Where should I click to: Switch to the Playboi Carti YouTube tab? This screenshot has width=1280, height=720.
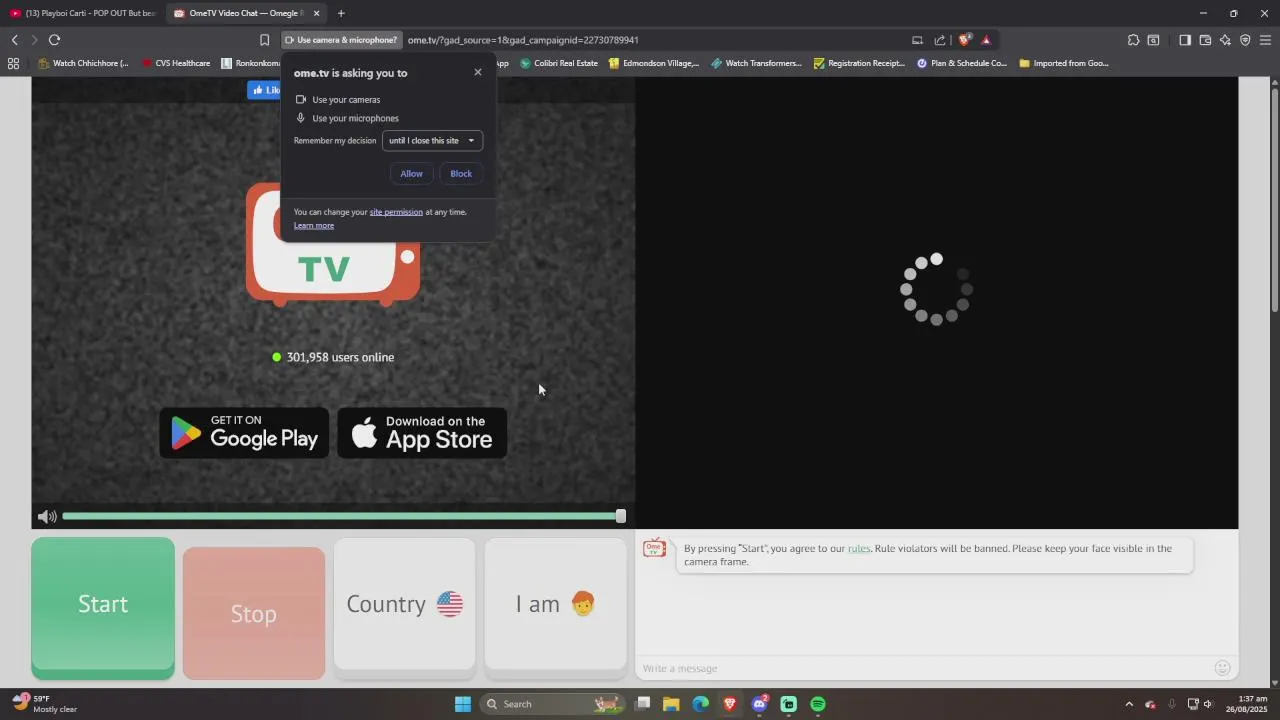pos(82,13)
